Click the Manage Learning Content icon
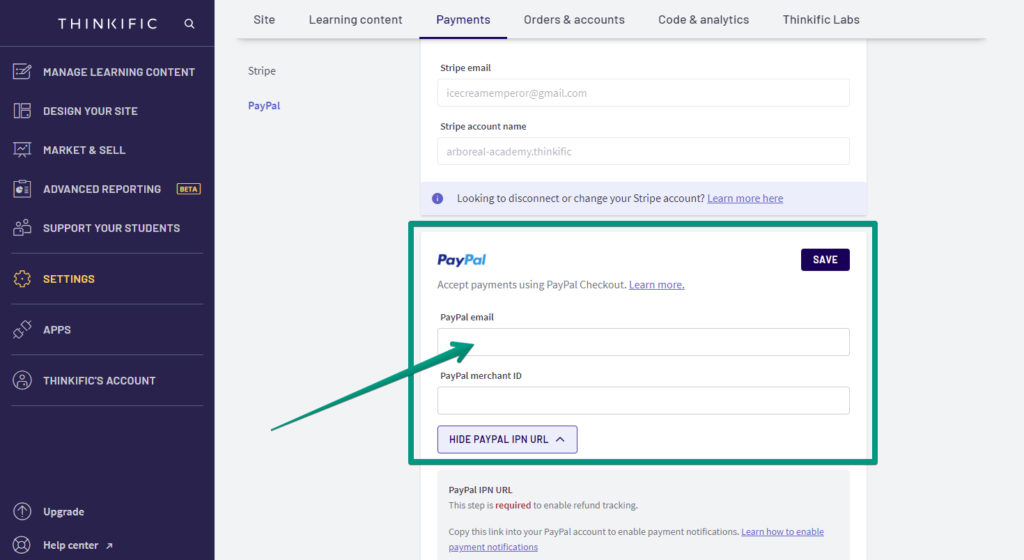The image size is (1024, 560). pos(22,72)
